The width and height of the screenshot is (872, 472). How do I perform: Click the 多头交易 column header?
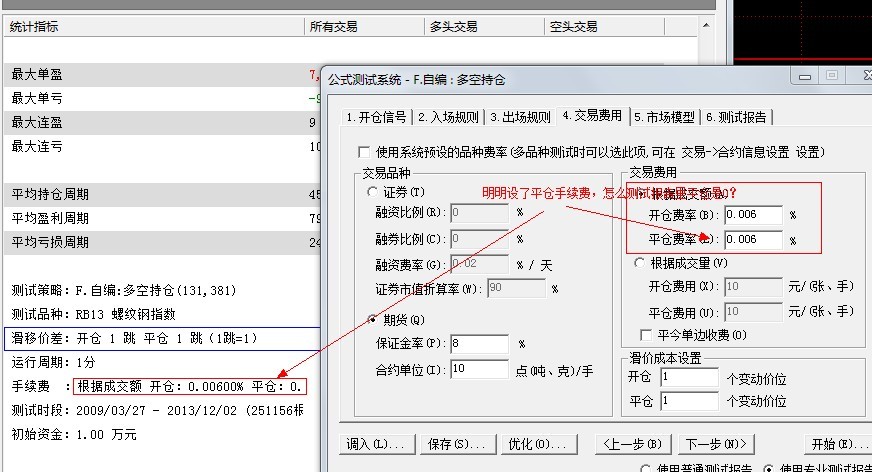(x=484, y=27)
